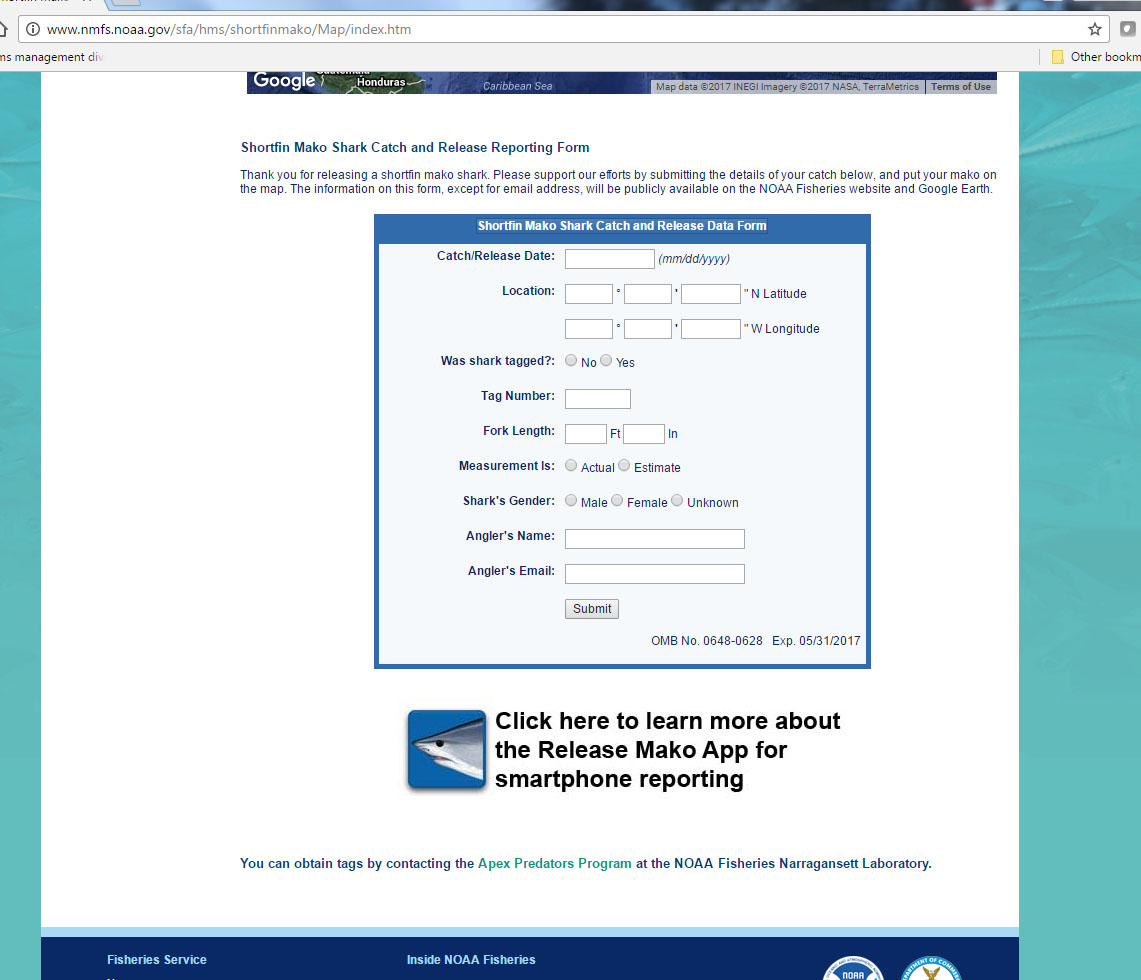Select Female as shark's gender
The height and width of the screenshot is (980, 1141).
pyautogui.click(x=617, y=501)
